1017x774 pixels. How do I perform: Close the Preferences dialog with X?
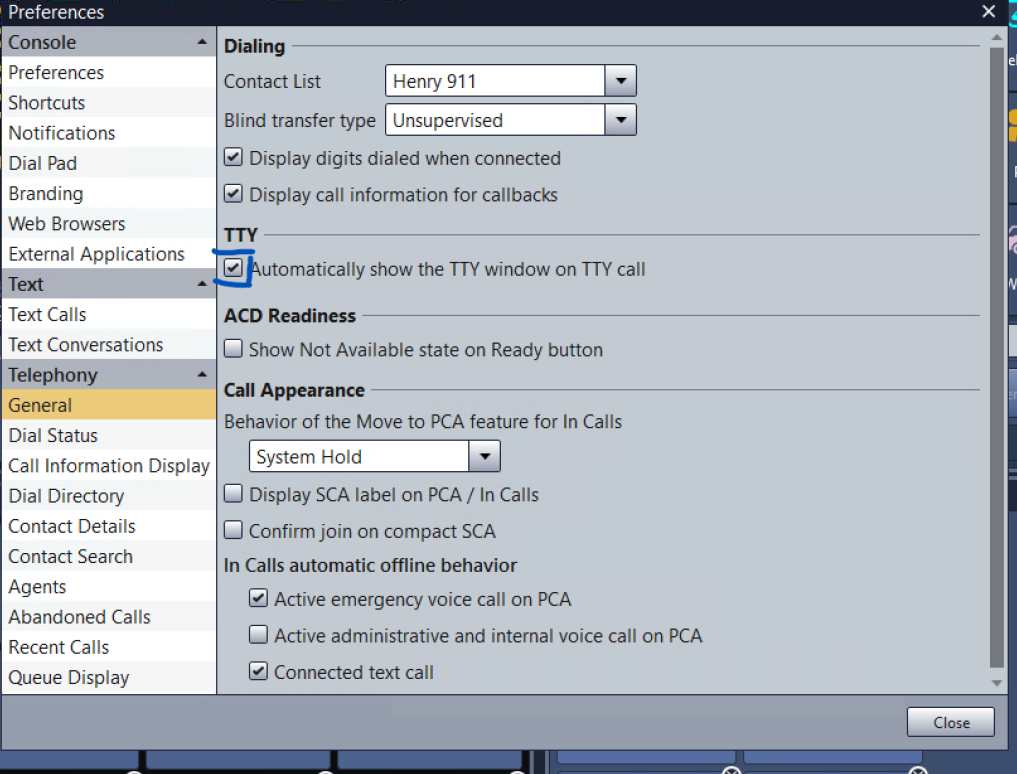click(988, 12)
